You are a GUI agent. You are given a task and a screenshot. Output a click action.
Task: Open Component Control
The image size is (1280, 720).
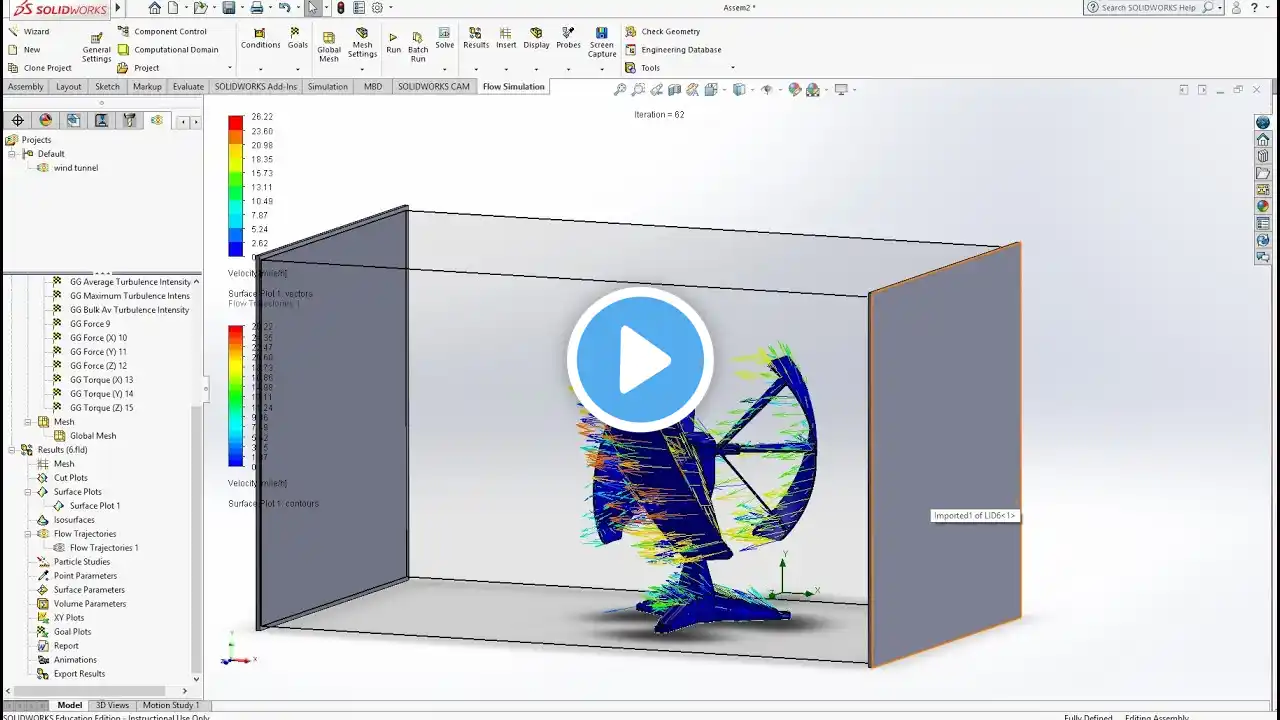(162, 31)
